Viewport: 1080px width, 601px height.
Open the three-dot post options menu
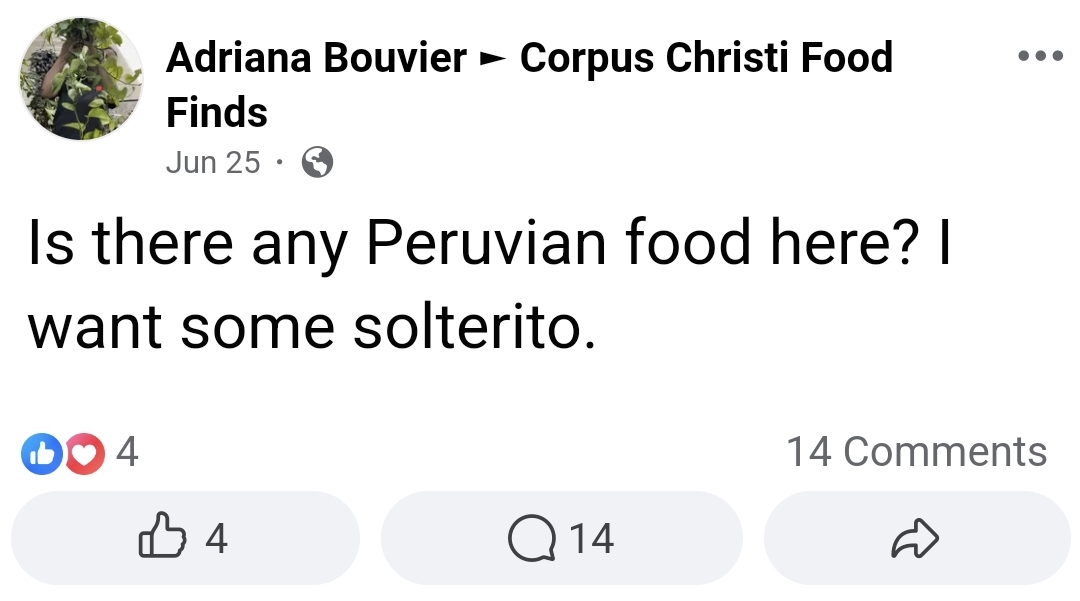point(1040,56)
